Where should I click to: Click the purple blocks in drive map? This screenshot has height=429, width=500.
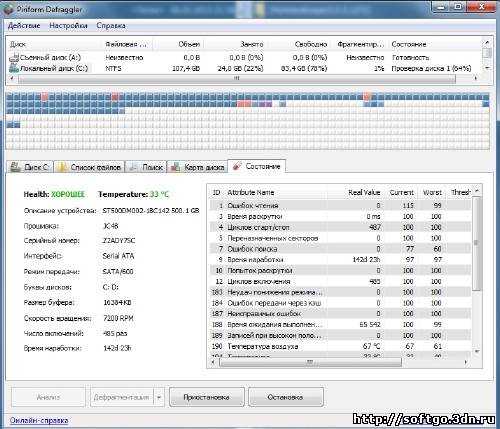point(265,104)
